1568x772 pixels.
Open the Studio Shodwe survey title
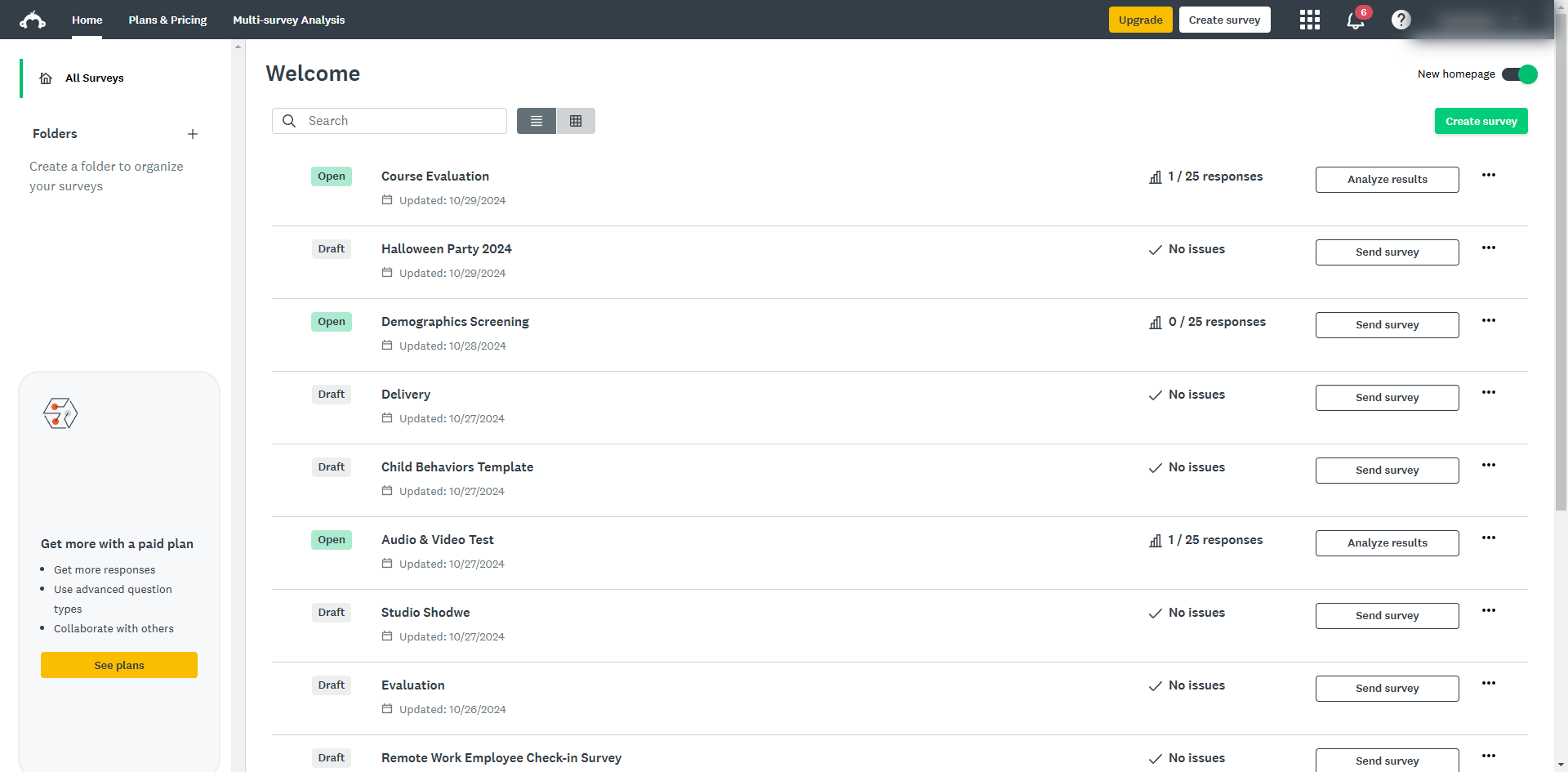click(425, 613)
